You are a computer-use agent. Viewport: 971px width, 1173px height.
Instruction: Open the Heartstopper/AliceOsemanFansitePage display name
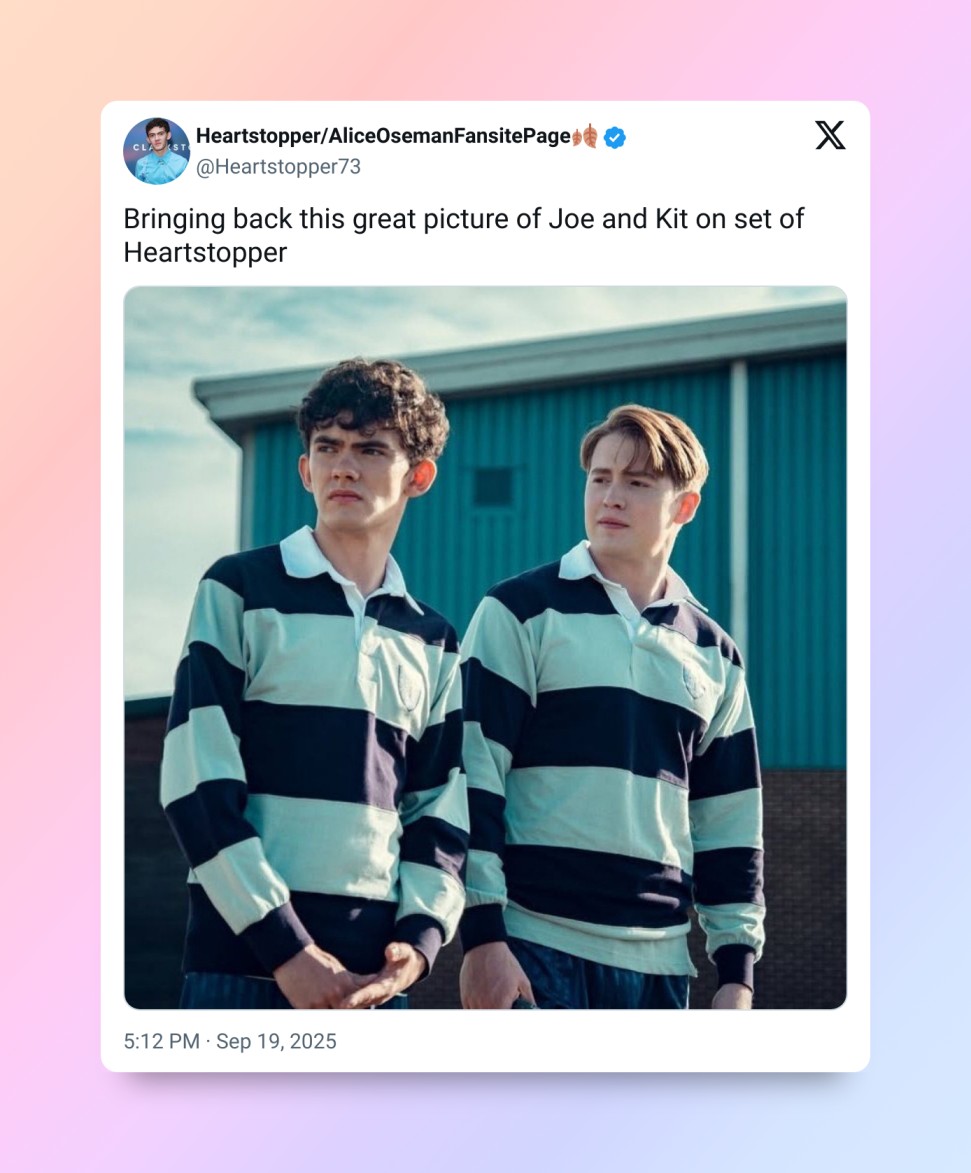pyautogui.click(x=383, y=135)
